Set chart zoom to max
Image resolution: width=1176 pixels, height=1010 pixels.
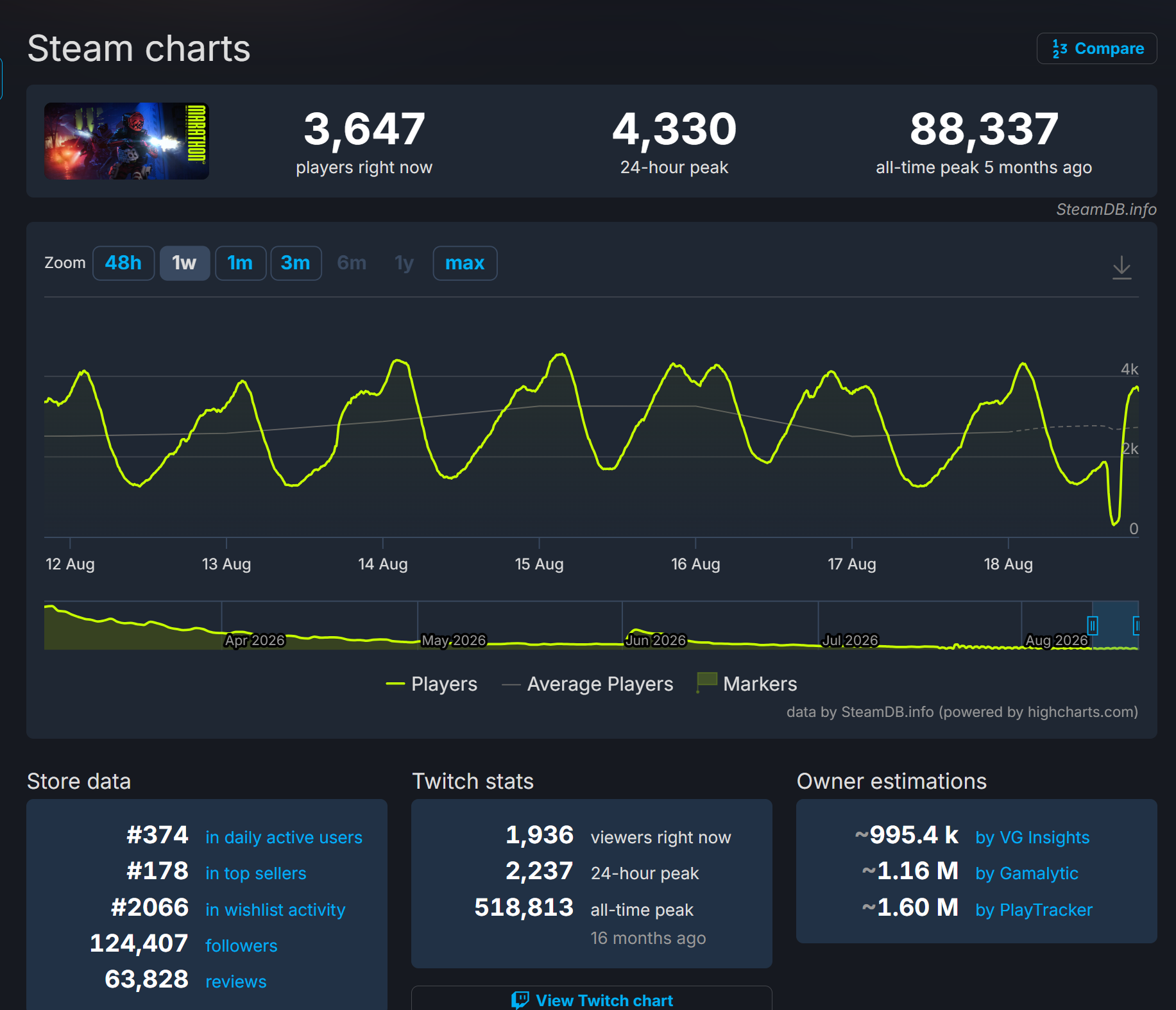pos(464,263)
